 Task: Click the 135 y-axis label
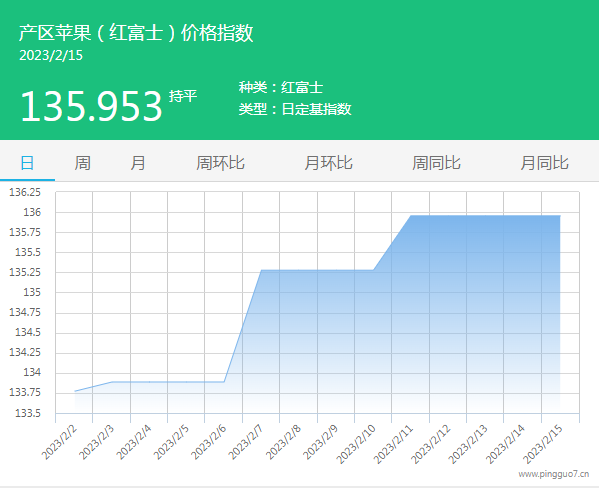coord(32,292)
